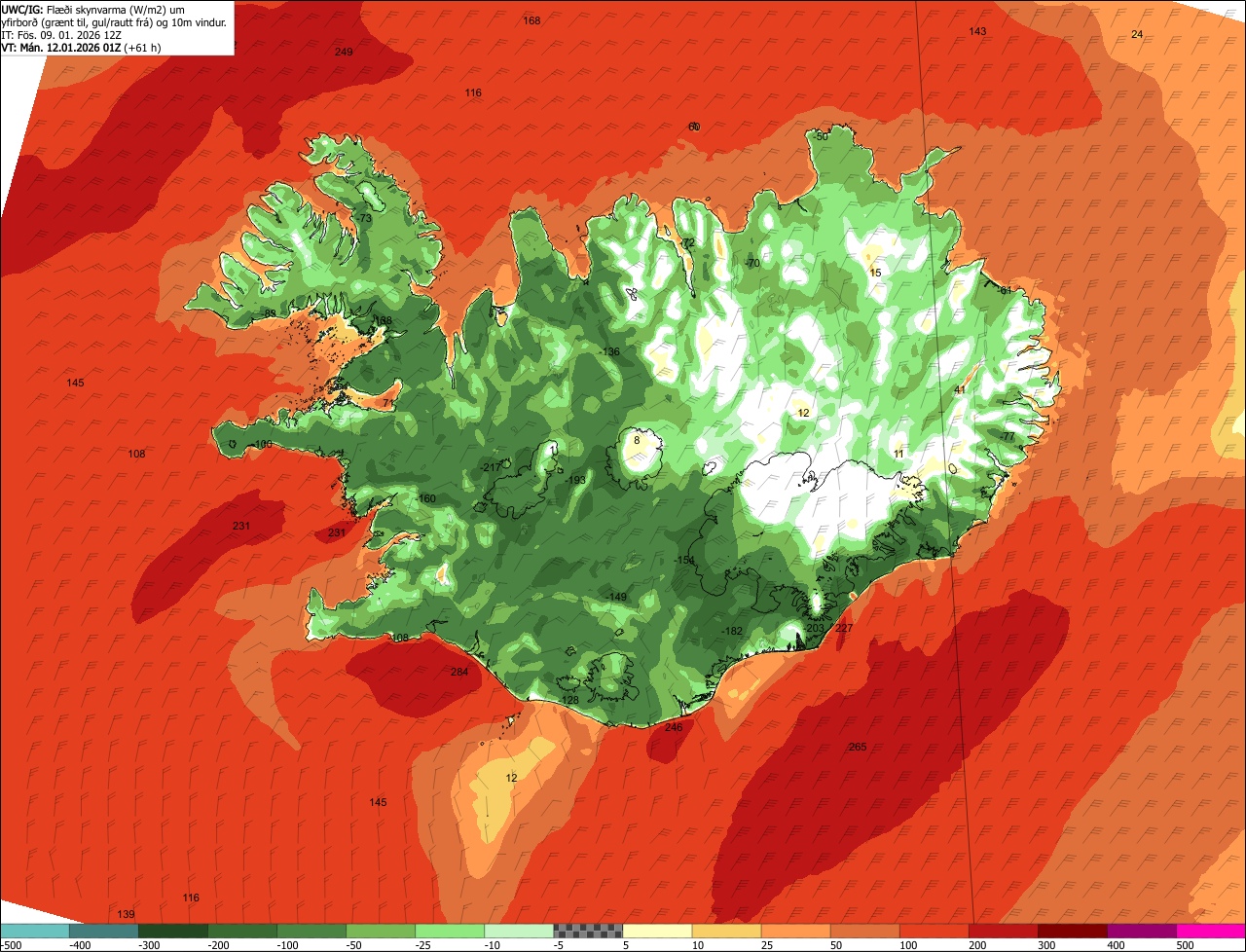Click the legend tick label -500
This screenshot has width=1246, height=952.
[x=12, y=944]
